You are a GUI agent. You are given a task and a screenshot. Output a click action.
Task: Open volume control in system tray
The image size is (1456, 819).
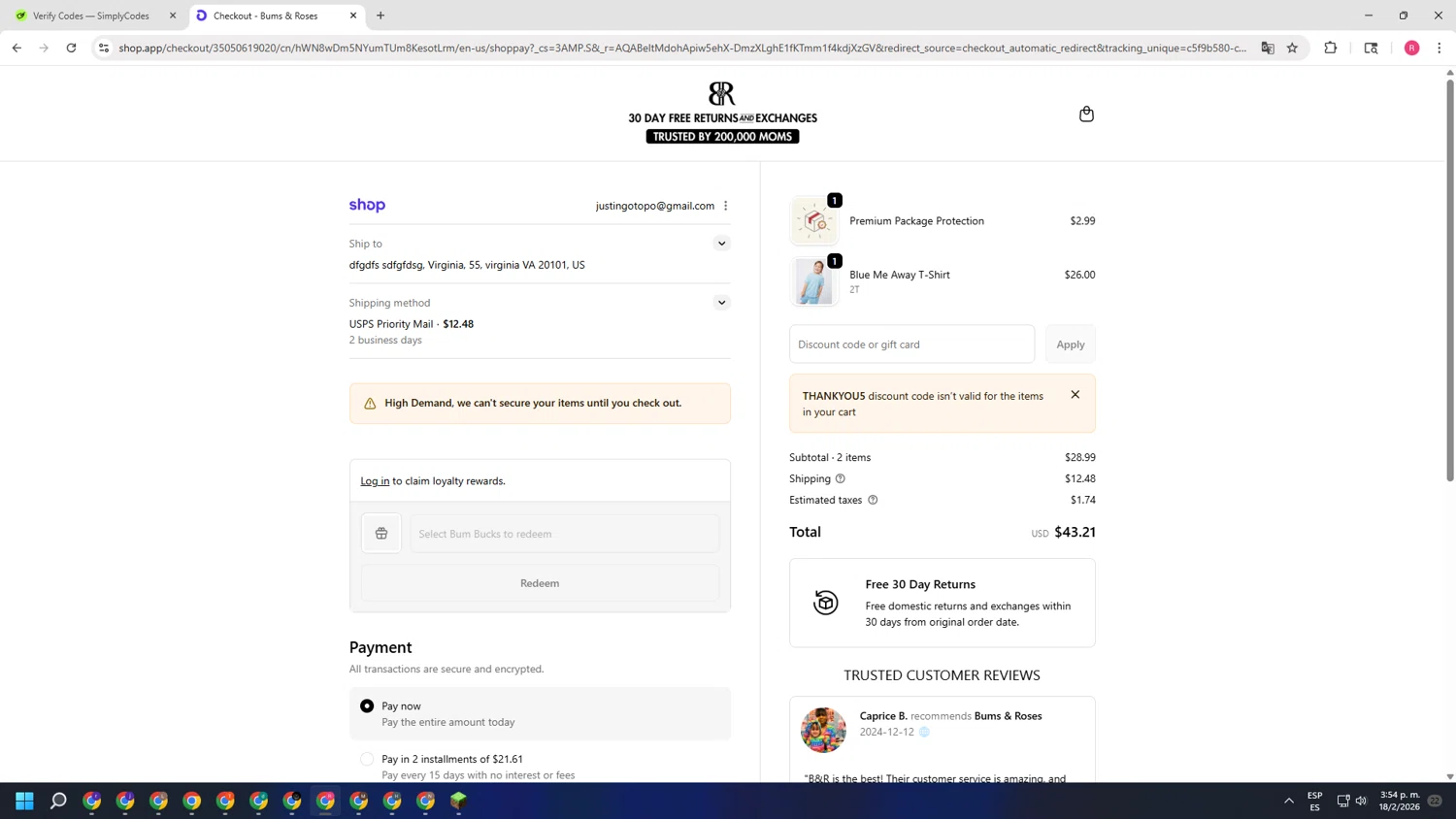(1361, 801)
